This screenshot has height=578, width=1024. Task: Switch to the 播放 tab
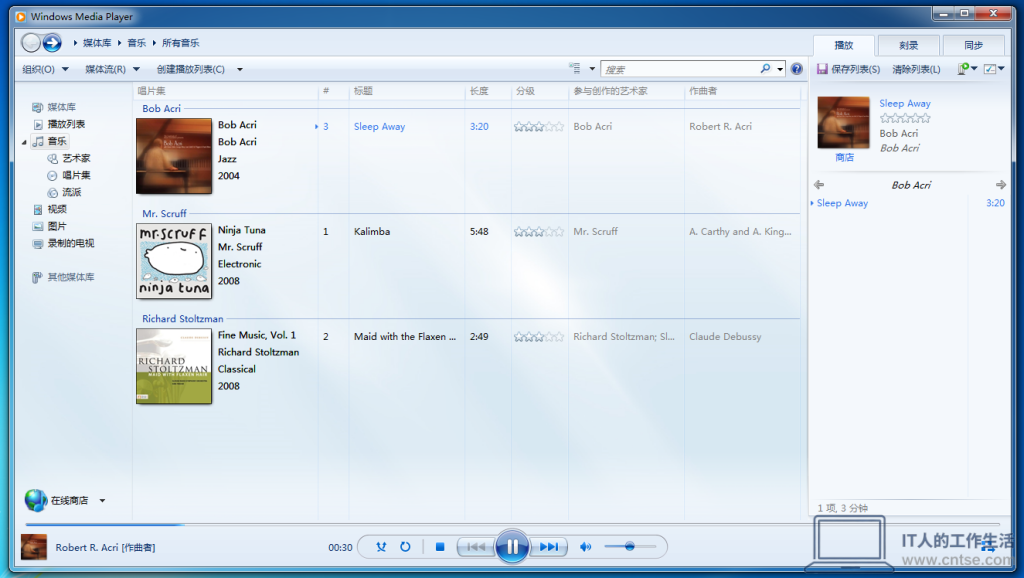point(843,45)
